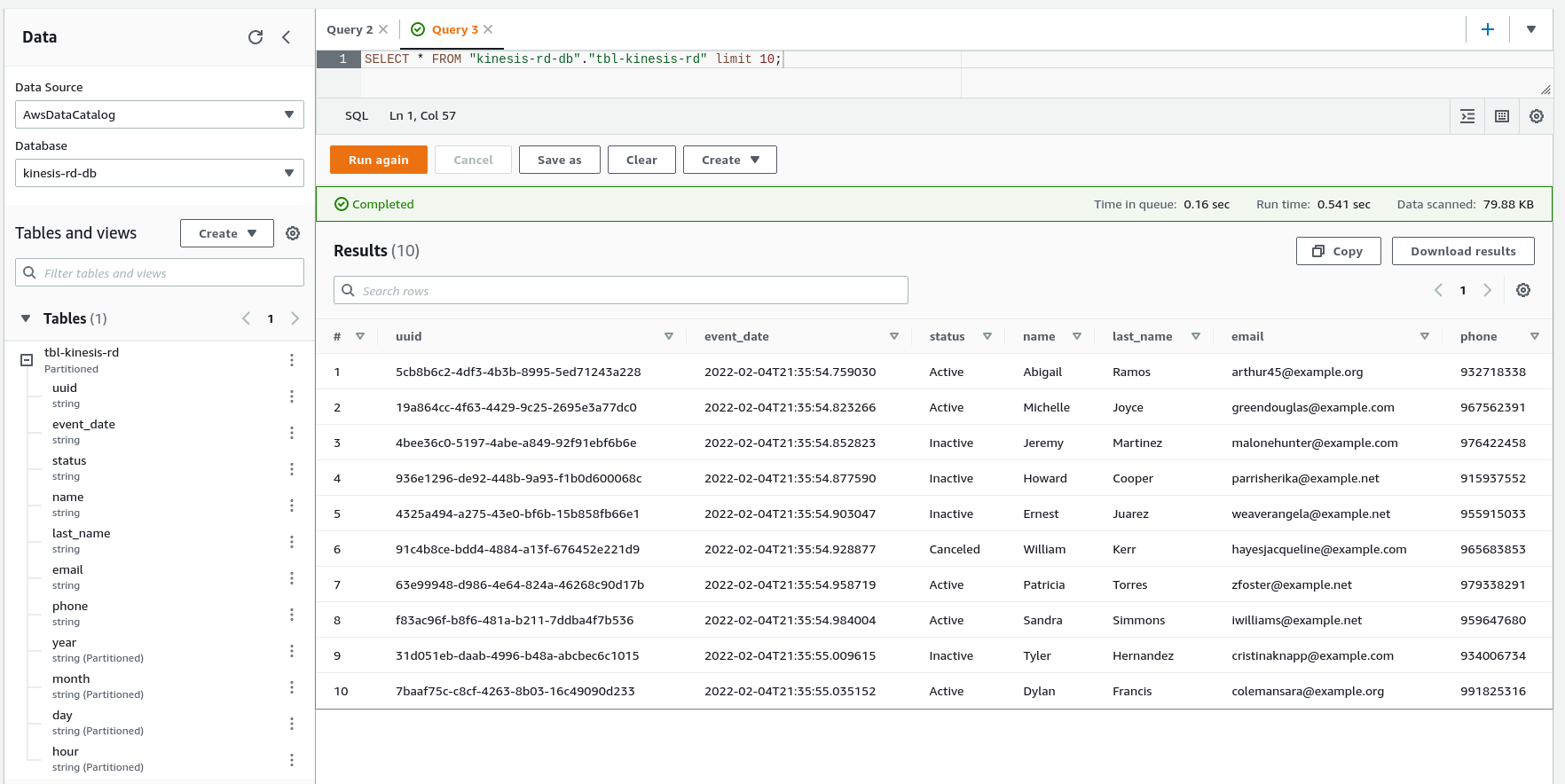Select phone number 991825316
The width and height of the screenshot is (1565, 784).
click(x=1493, y=691)
